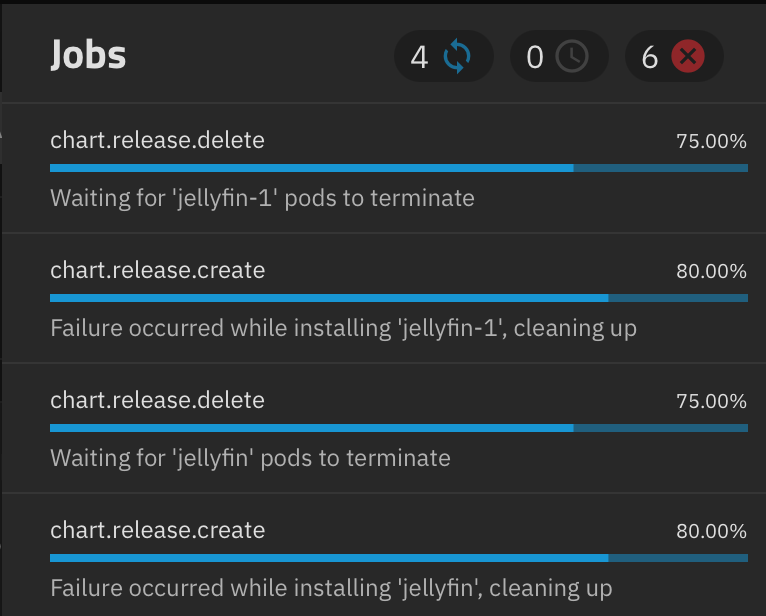Open last chart.release.create job for jellyfin
Viewport: 766px width, 616px height.
click(x=383, y=555)
